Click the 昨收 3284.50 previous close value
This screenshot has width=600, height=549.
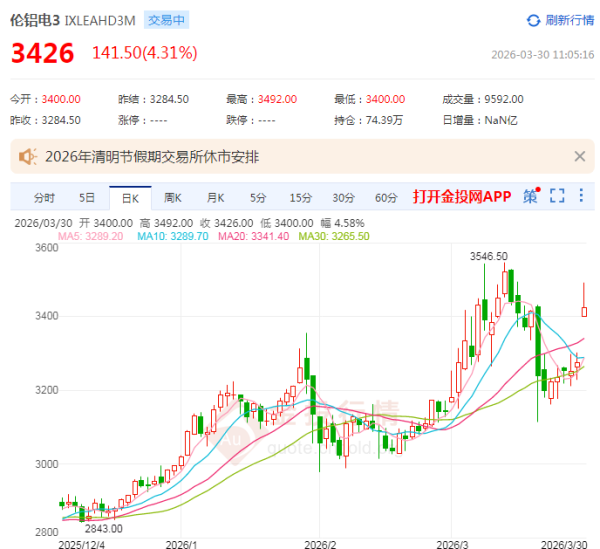coord(61,121)
